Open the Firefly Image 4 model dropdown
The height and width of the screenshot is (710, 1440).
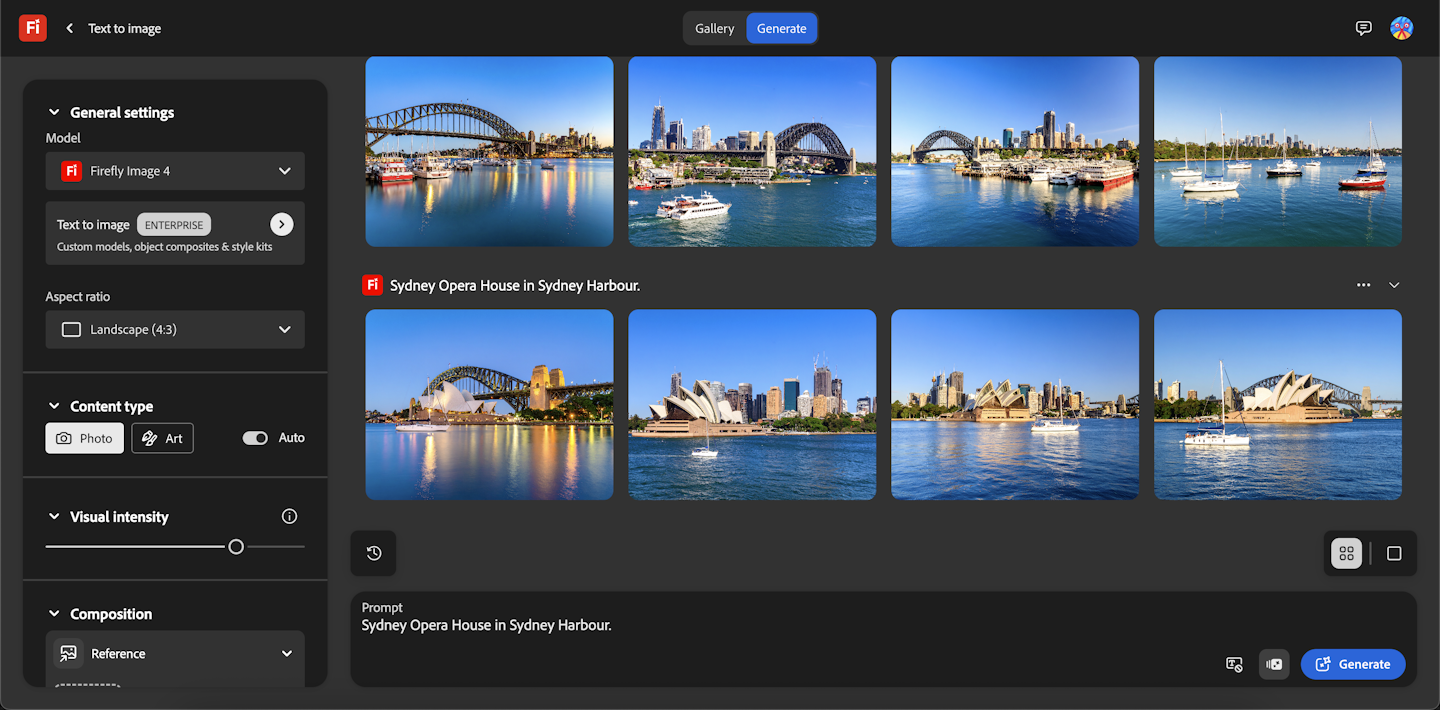click(175, 171)
